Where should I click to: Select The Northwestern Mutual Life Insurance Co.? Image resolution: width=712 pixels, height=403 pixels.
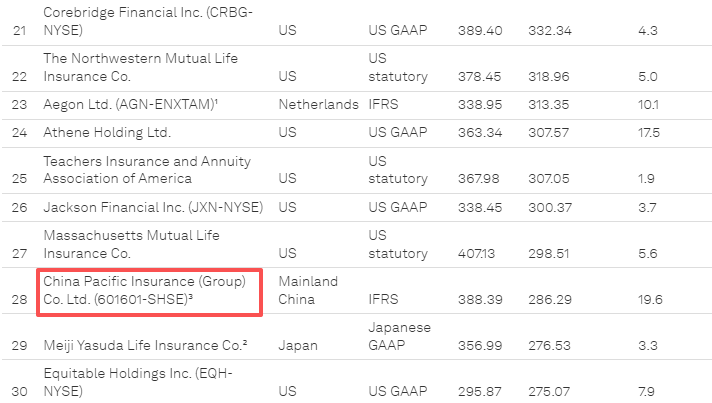[144, 67]
